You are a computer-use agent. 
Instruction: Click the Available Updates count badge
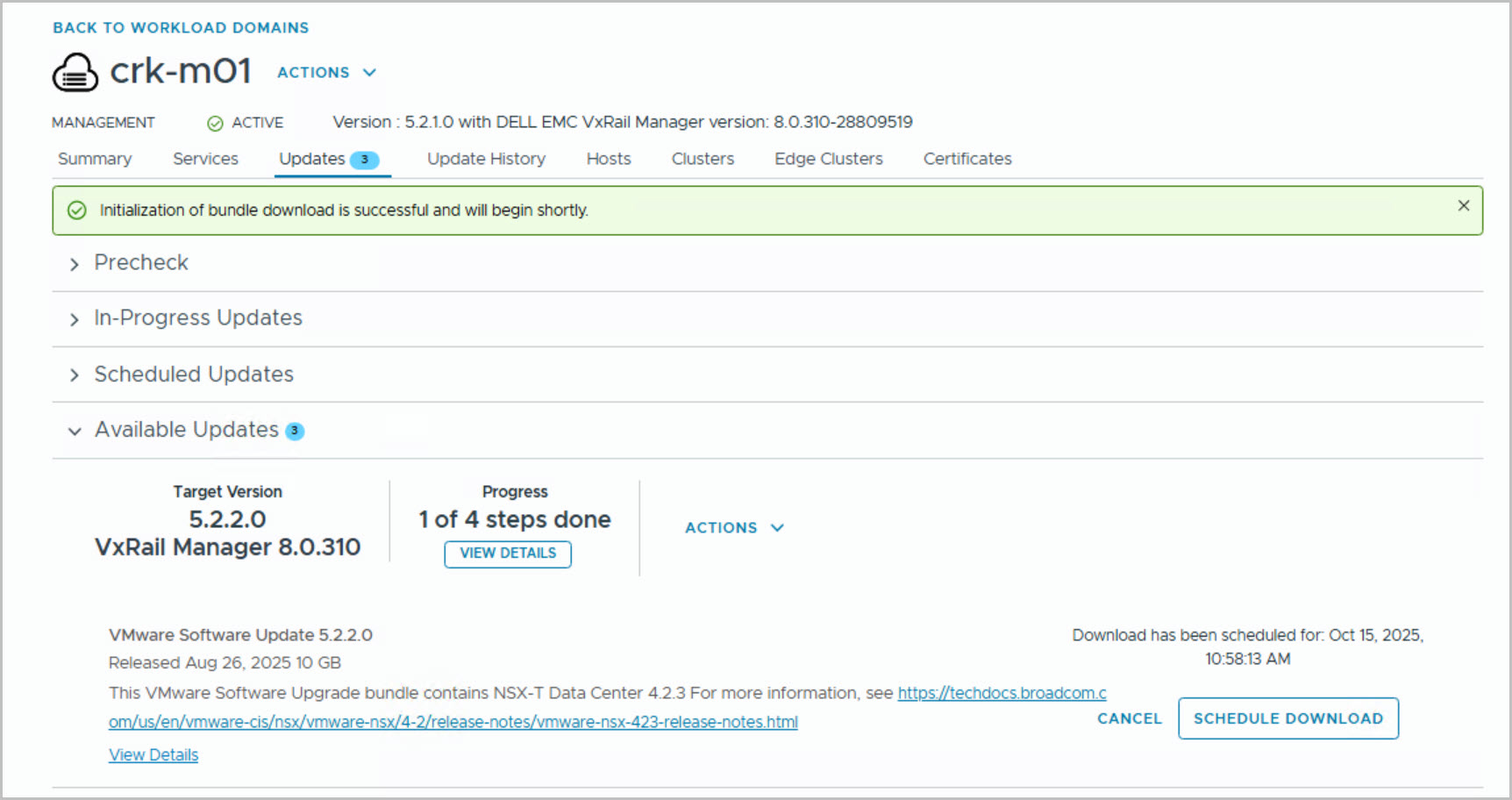click(295, 431)
